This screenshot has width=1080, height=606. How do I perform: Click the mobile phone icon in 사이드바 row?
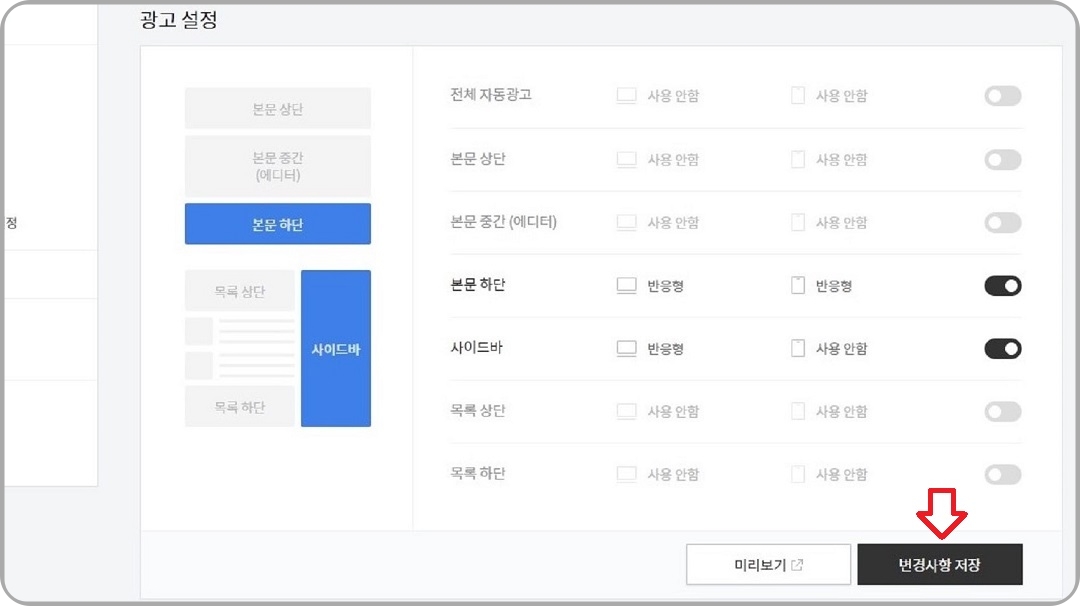797,348
